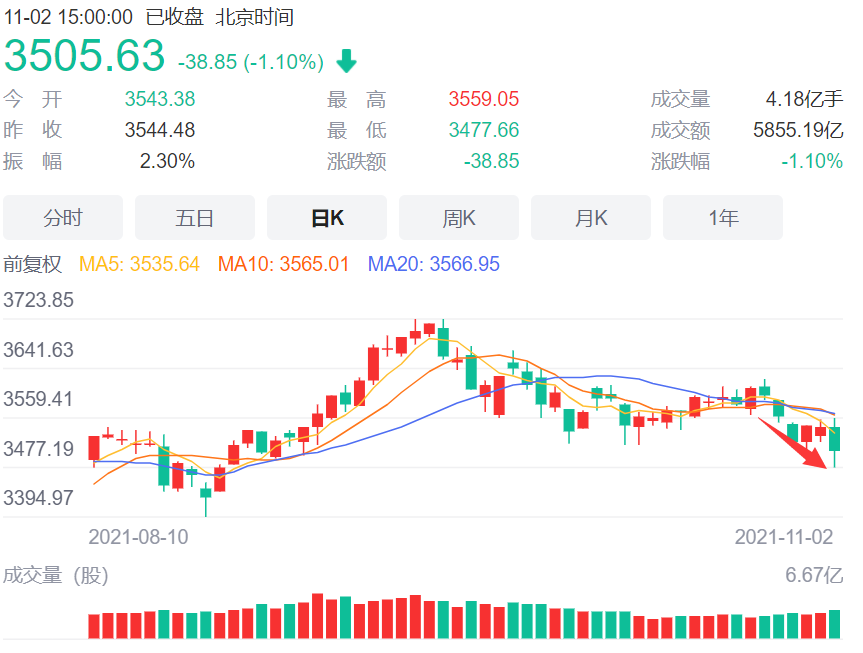Click the 昨收 value 3544.48
The height and width of the screenshot is (653, 863).
point(160,130)
